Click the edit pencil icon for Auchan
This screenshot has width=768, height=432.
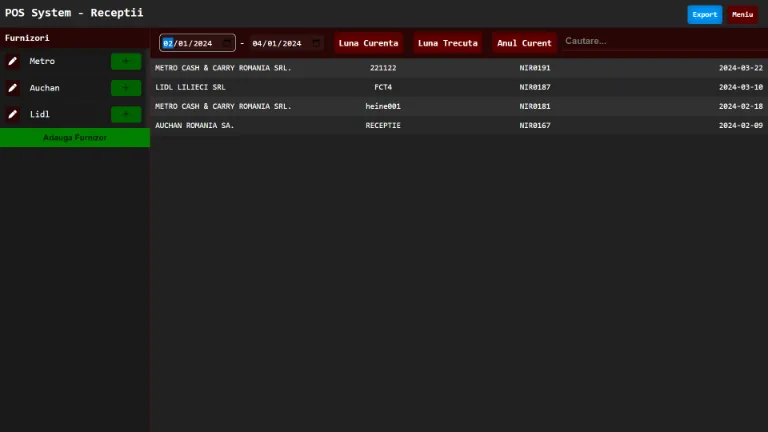tap(13, 88)
